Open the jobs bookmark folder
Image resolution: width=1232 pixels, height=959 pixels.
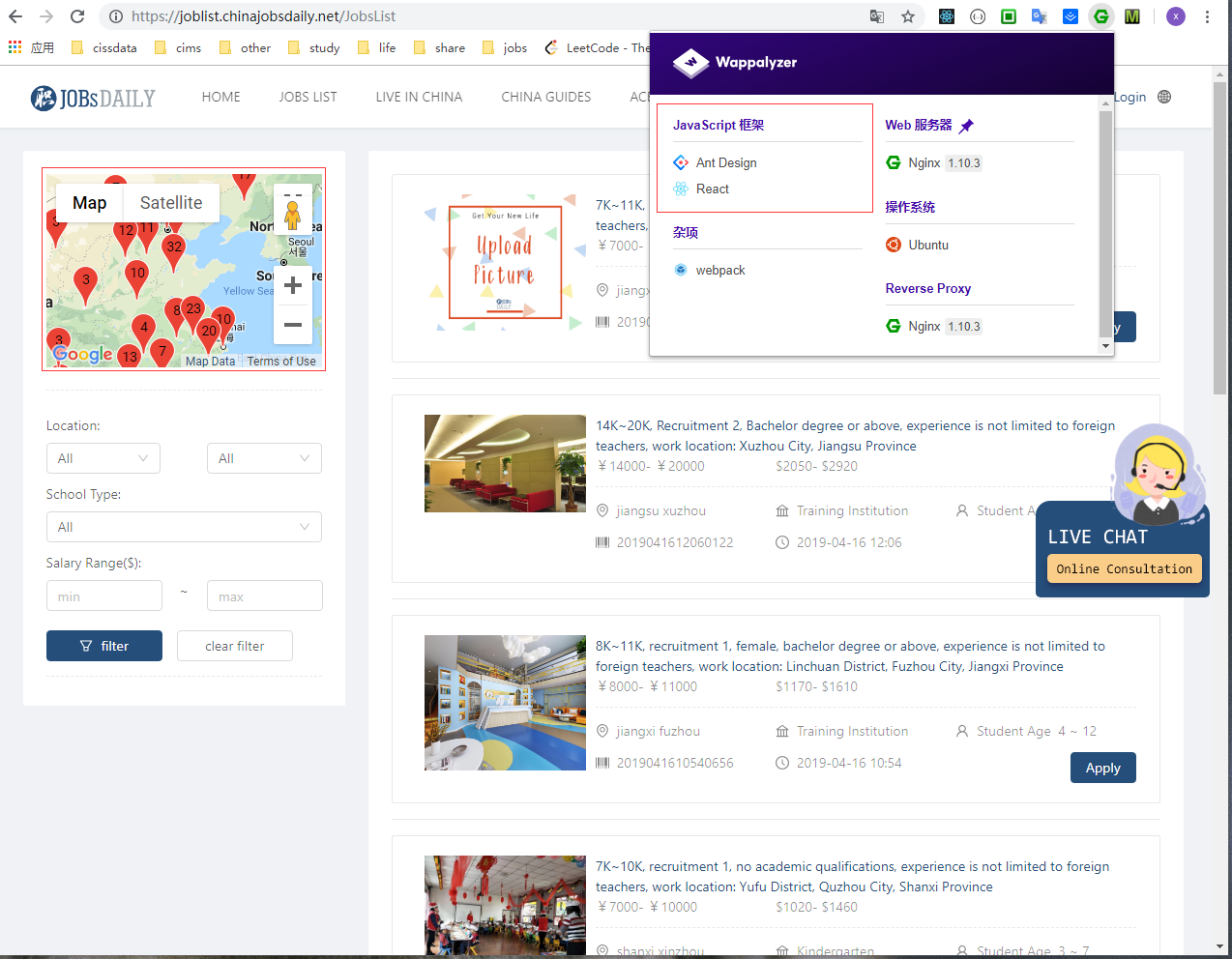505,47
